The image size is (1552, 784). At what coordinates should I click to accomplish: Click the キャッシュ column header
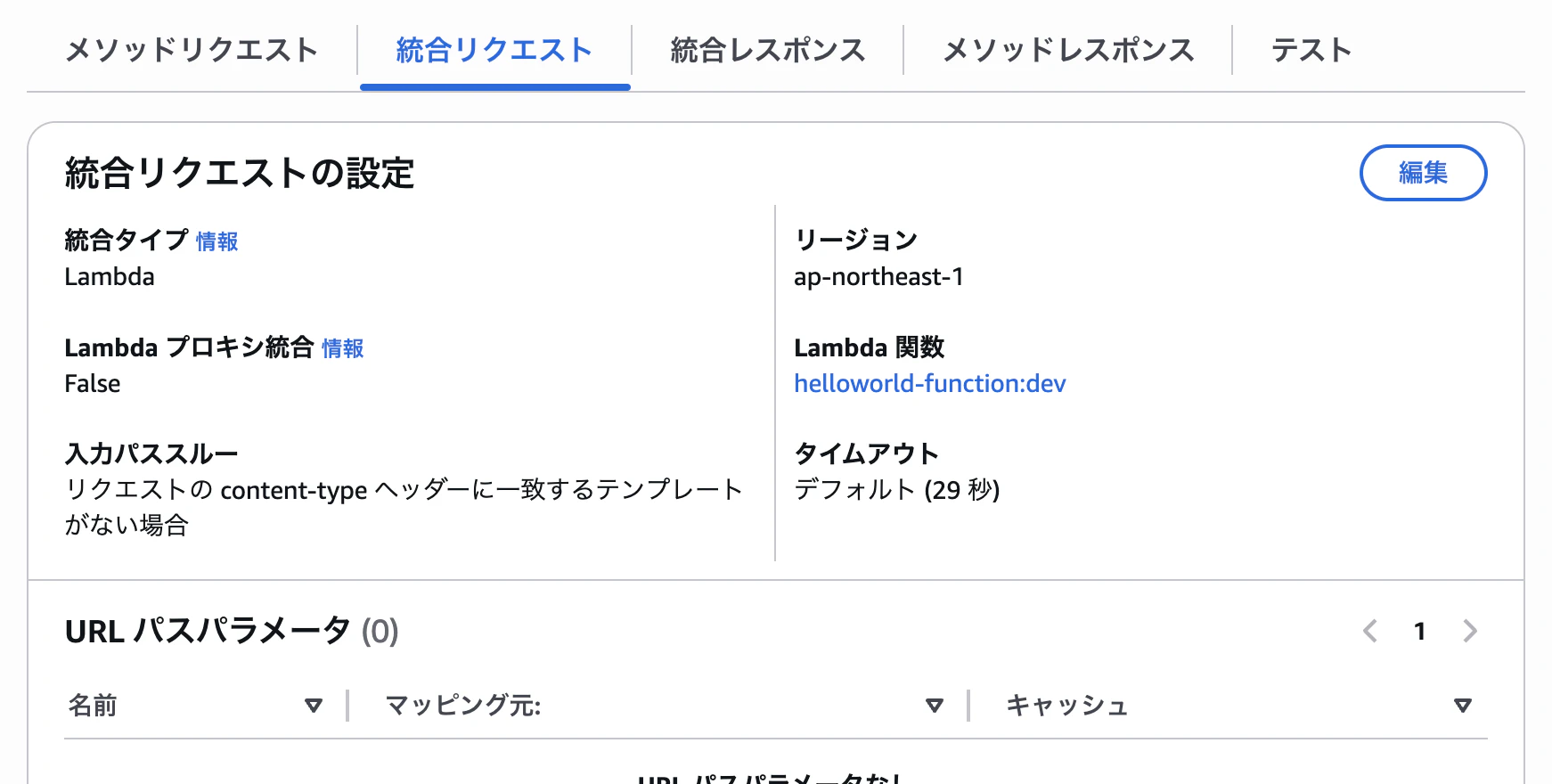(x=1066, y=706)
